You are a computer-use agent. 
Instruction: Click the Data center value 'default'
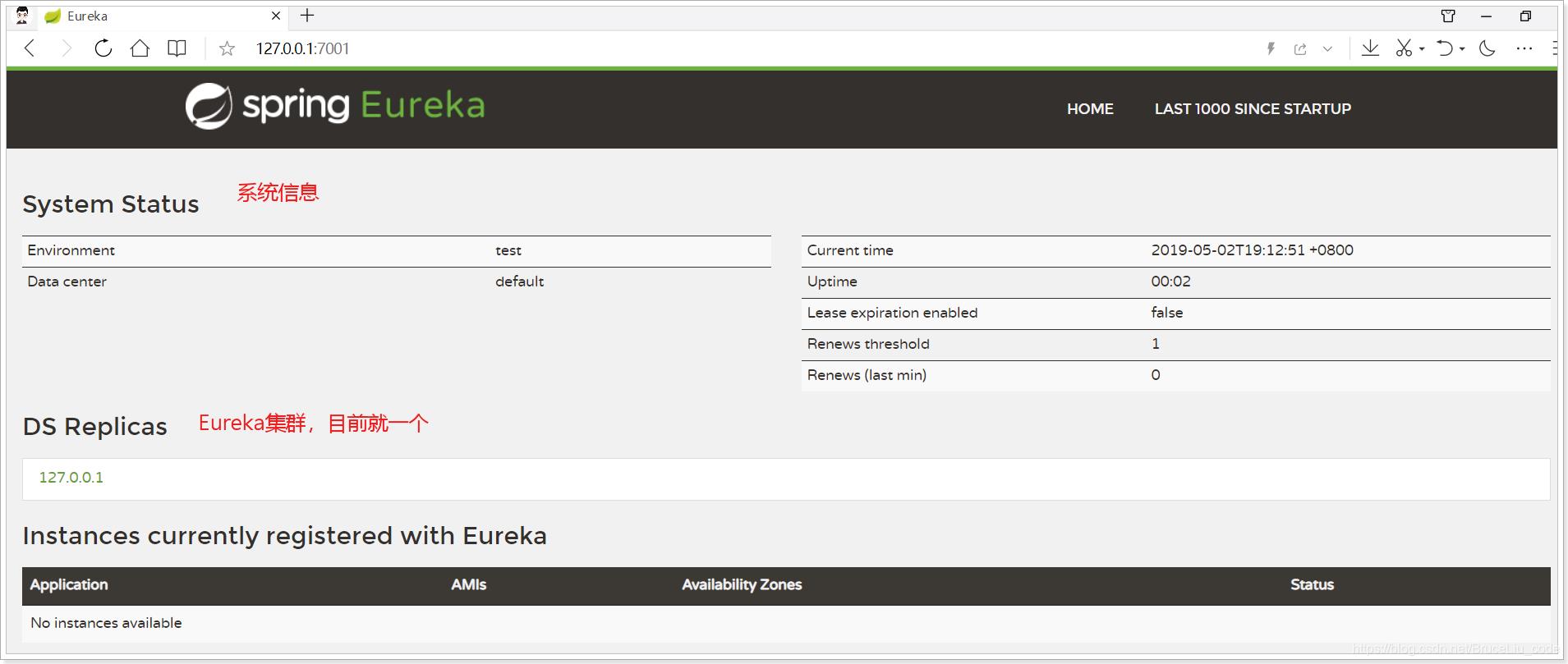click(519, 282)
